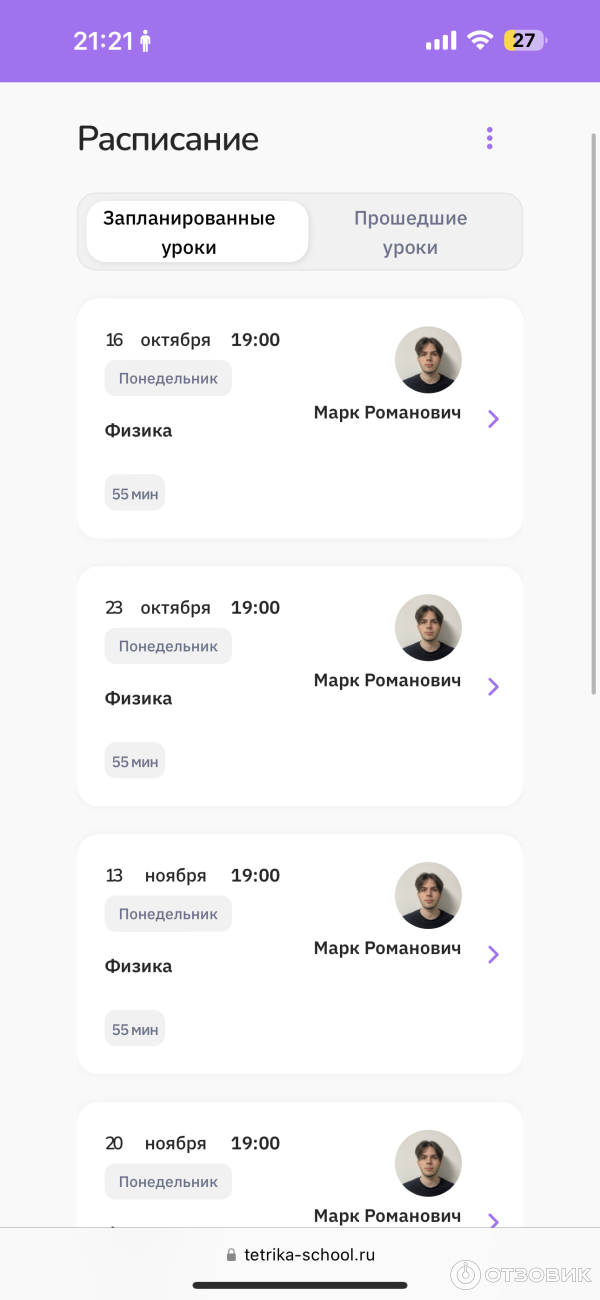Switch to the Запланированные уроки tab
The height and width of the screenshot is (1300, 600).
197,232
